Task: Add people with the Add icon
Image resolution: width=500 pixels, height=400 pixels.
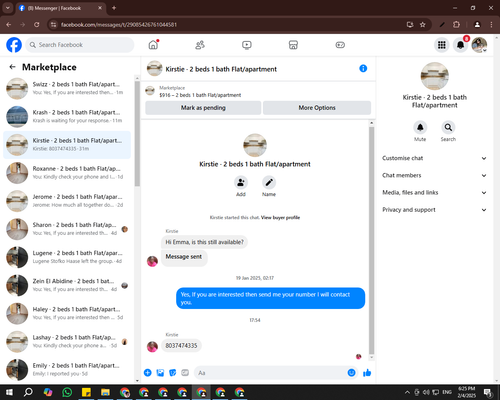Action: [x=241, y=183]
